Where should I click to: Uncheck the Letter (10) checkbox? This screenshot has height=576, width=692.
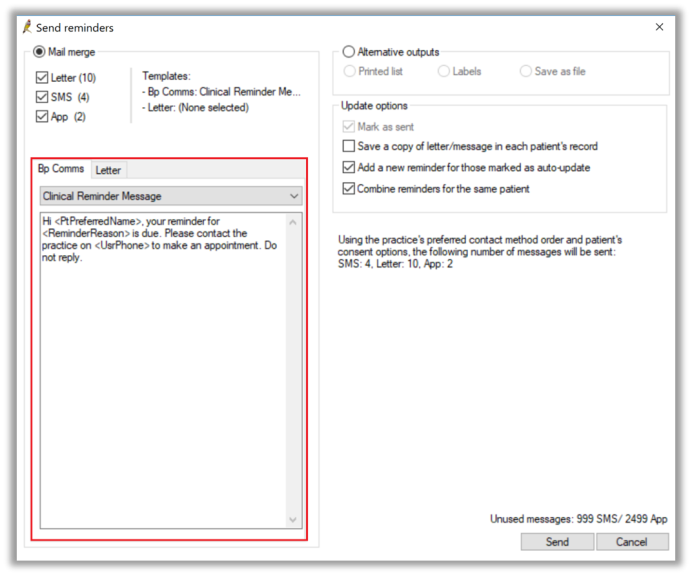(41, 78)
